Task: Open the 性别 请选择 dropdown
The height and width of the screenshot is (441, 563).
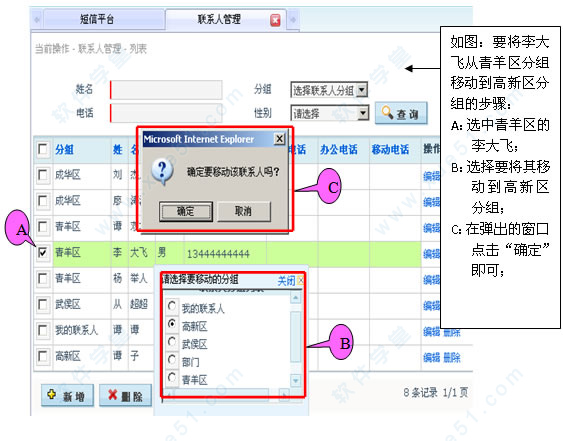Action: tap(330, 113)
